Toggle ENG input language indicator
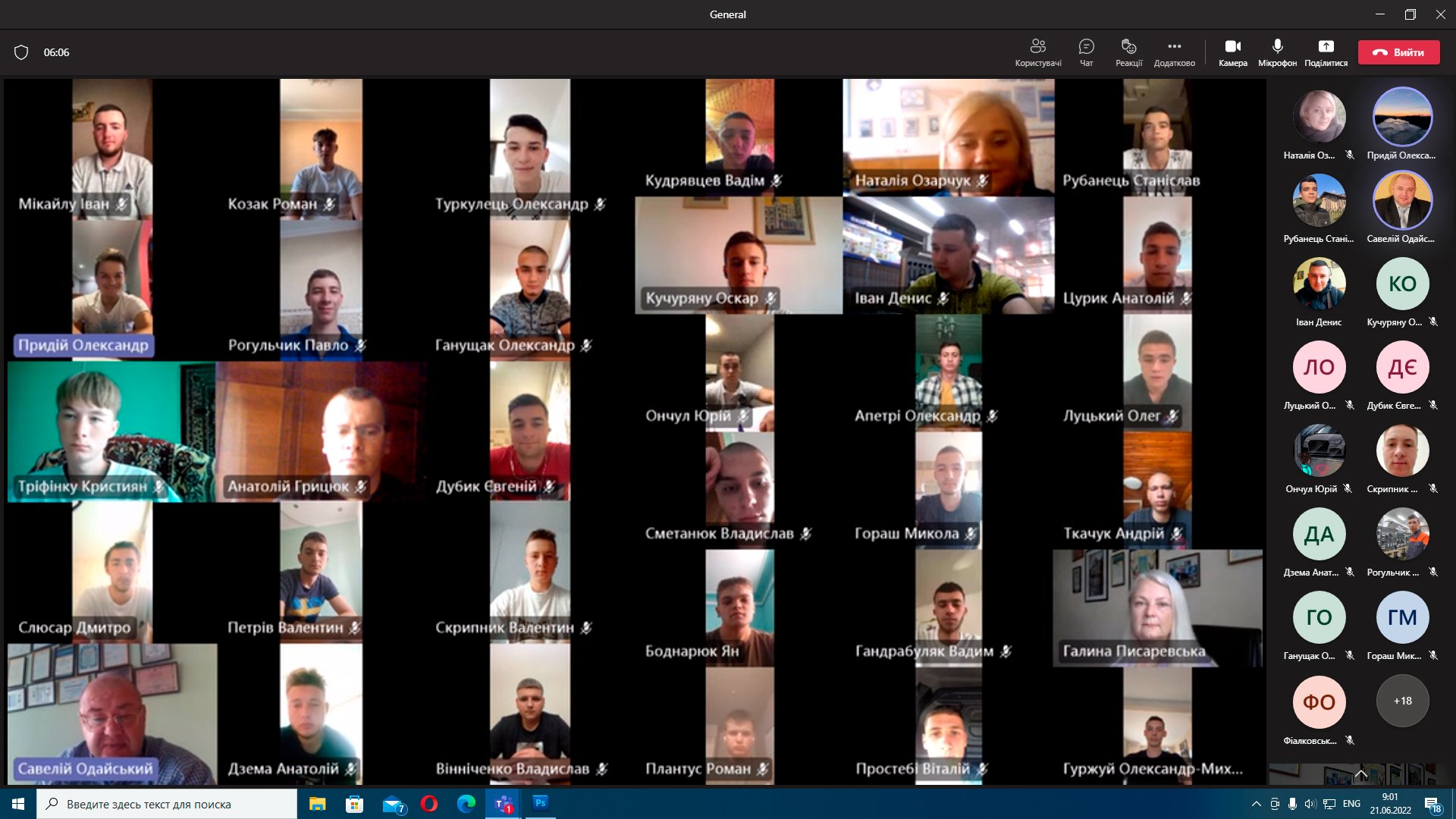 click(x=1351, y=804)
